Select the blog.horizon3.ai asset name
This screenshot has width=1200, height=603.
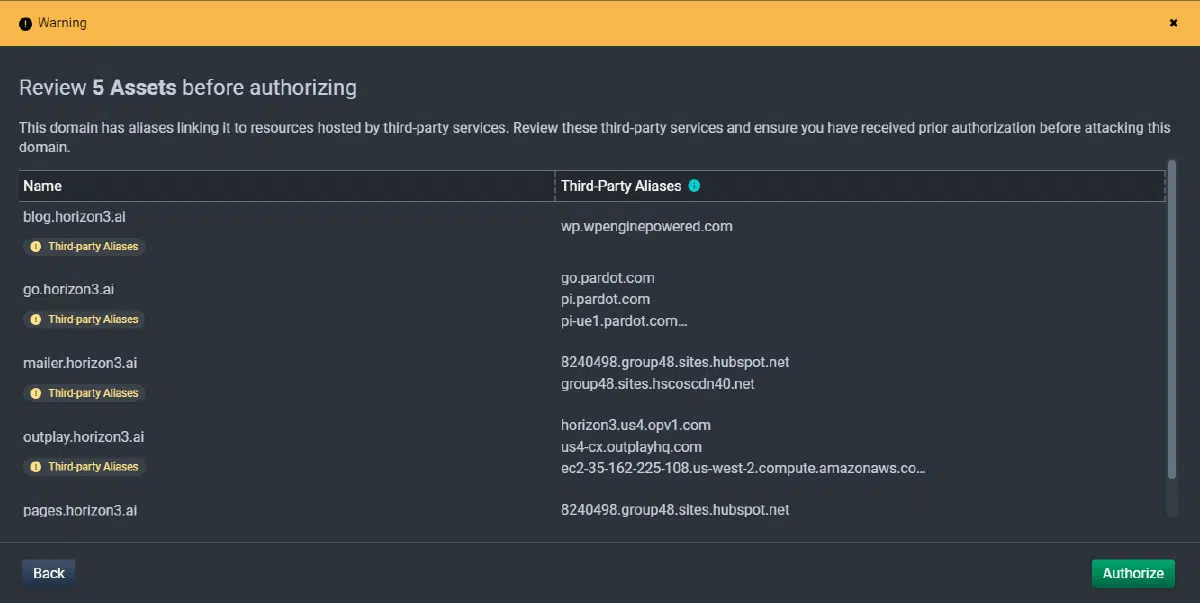(x=74, y=216)
